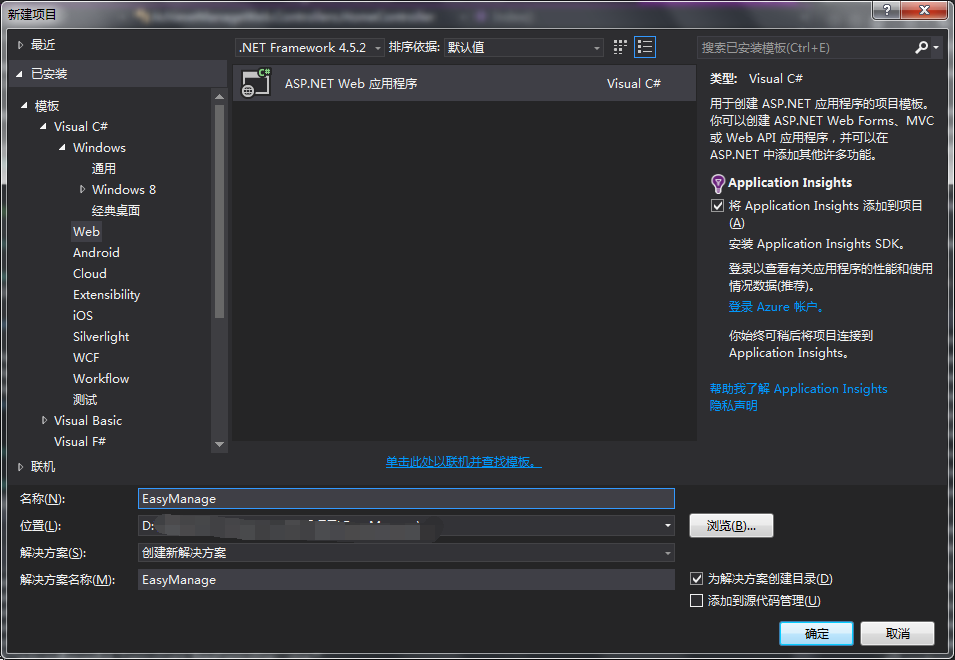Image resolution: width=955 pixels, height=660 pixels.
Task: Focus the installed templates search box
Action: point(805,47)
